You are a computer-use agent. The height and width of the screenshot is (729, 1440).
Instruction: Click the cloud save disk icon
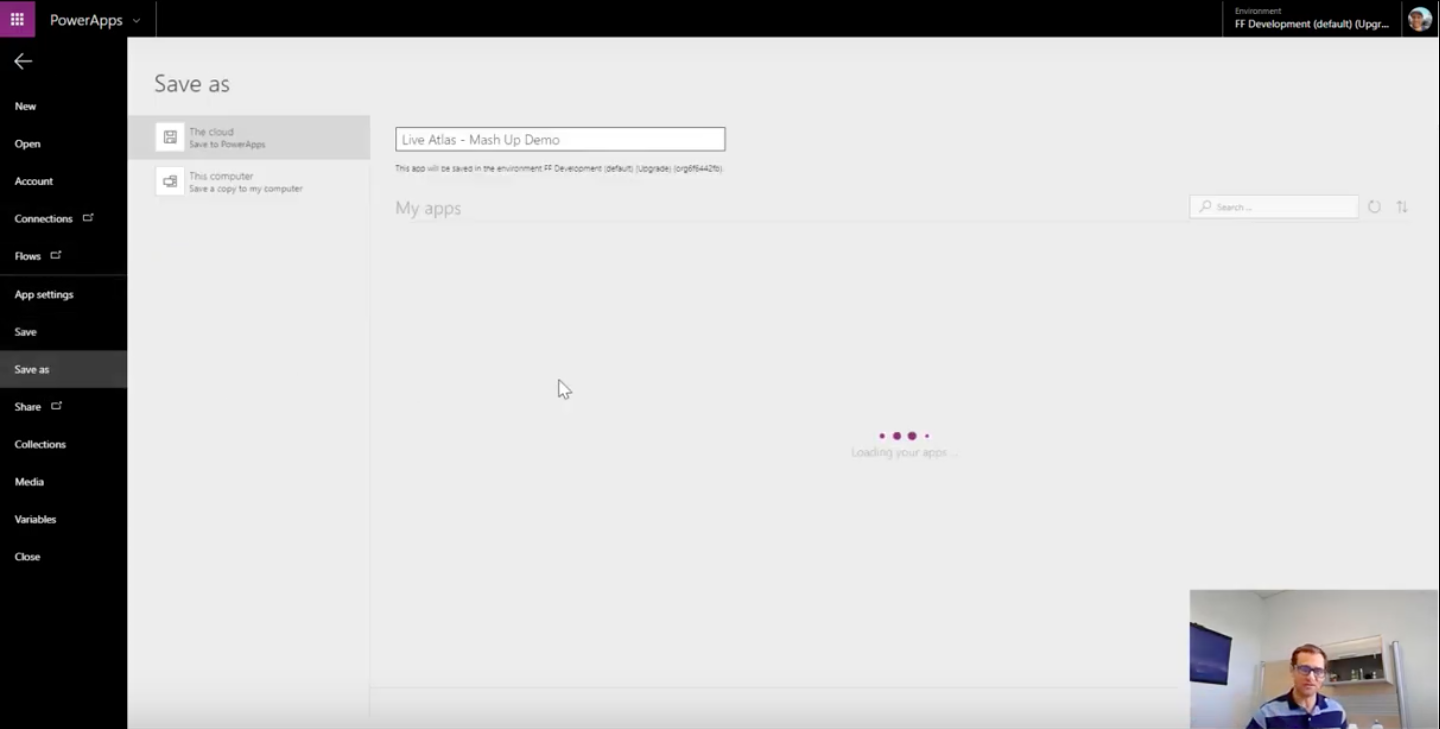click(170, 137)
